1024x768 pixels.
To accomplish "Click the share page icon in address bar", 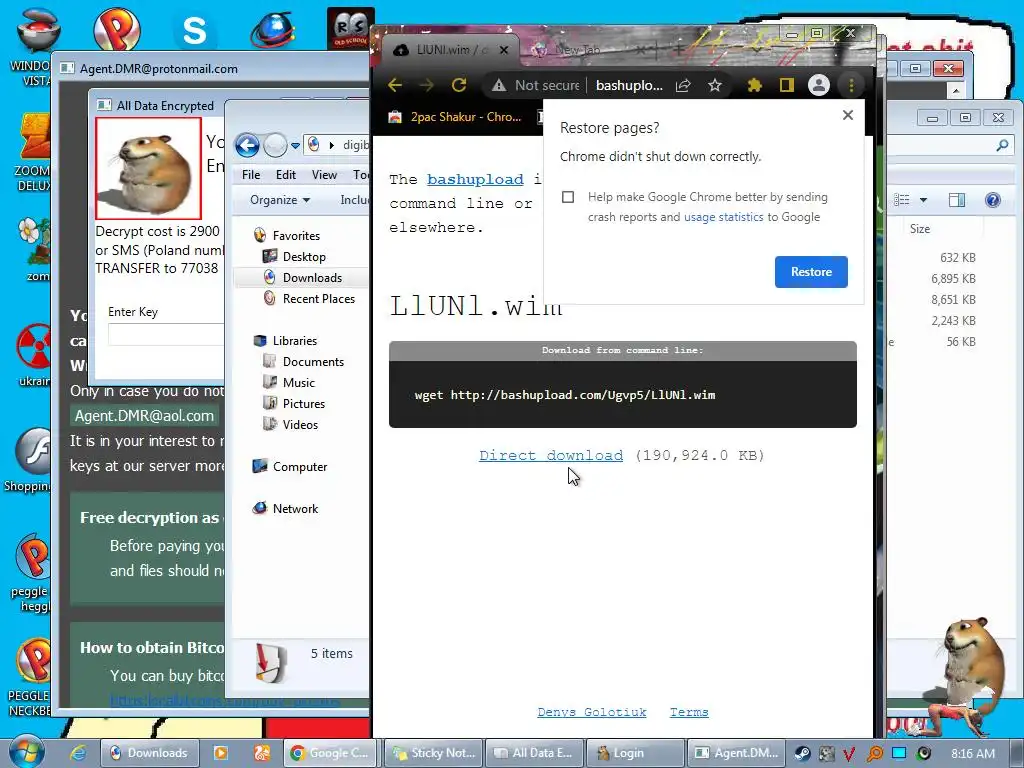I will coord(683,85).
